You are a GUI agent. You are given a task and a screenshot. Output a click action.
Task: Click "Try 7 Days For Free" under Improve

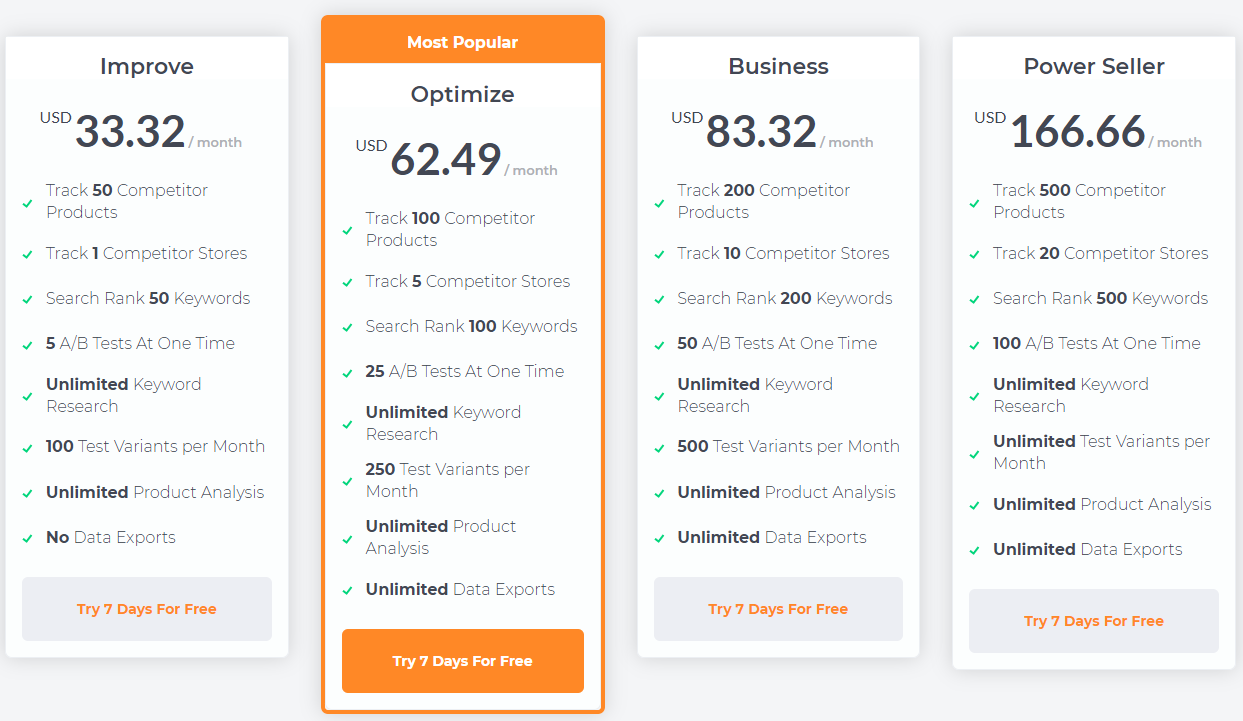coord(146,609)
